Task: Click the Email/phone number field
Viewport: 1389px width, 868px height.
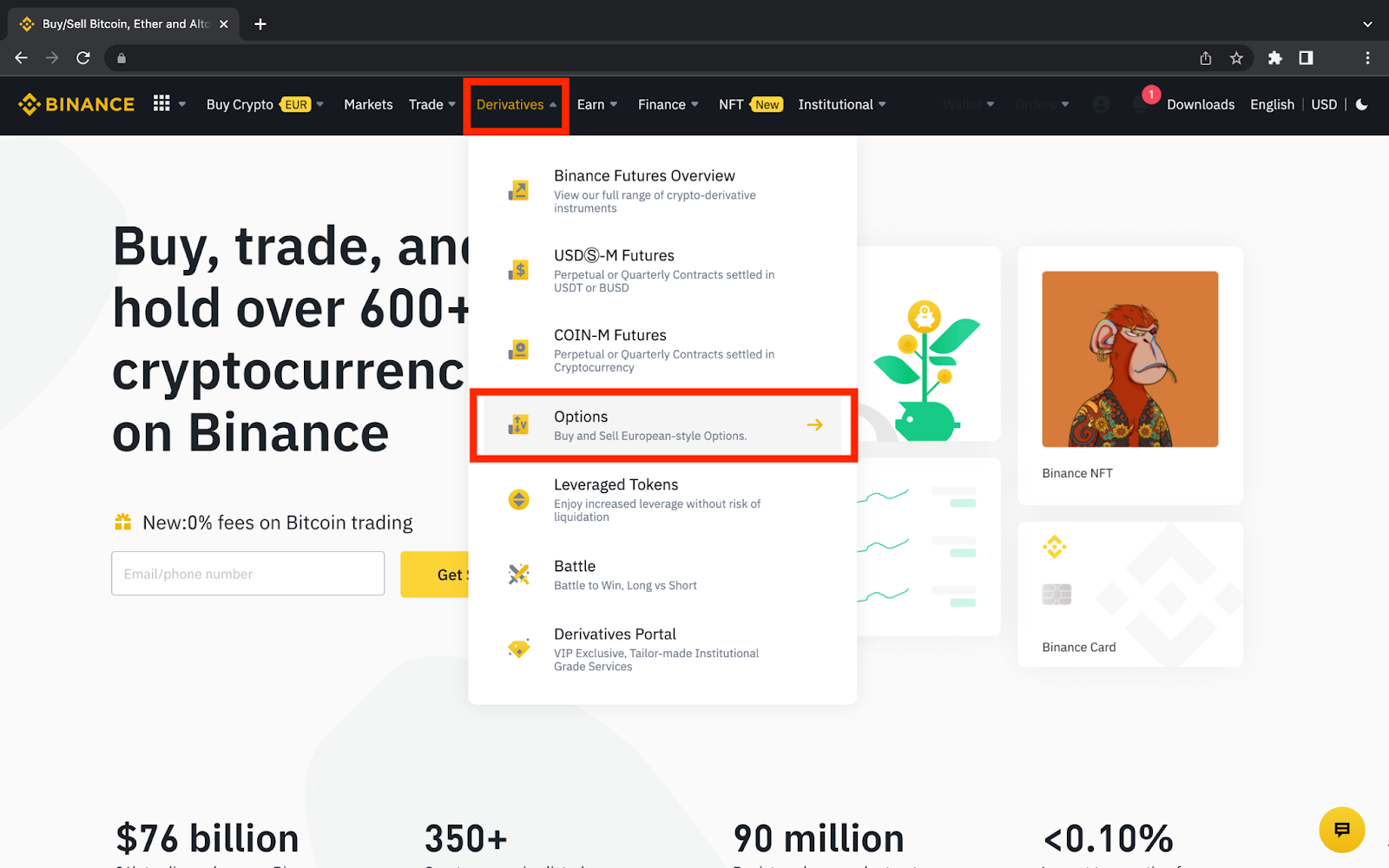Action: click(x=247, y=574)
